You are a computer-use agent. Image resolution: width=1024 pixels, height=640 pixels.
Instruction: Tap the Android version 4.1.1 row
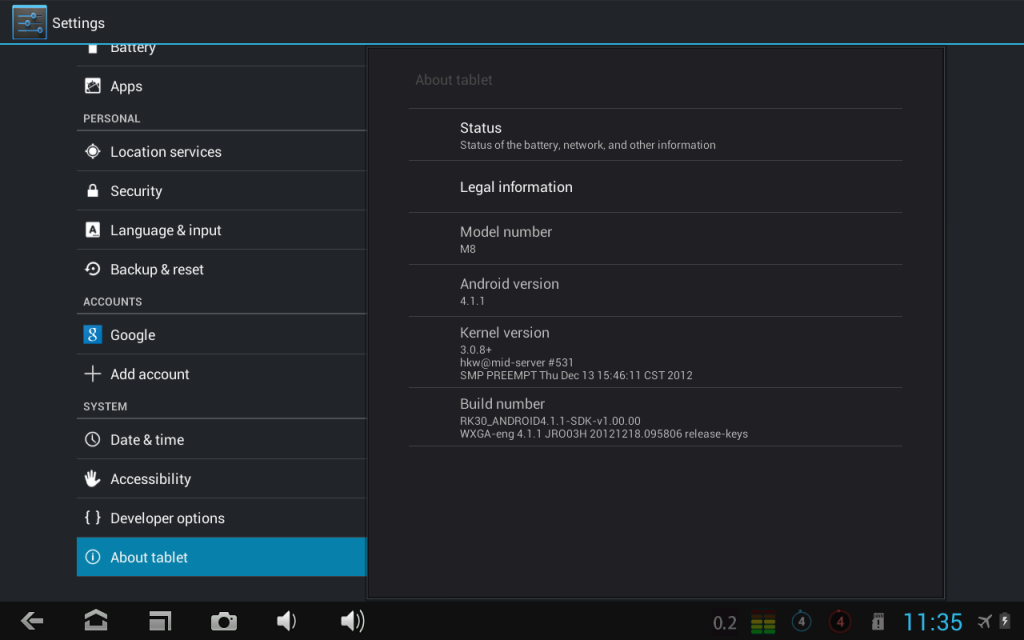pos(655,291)
